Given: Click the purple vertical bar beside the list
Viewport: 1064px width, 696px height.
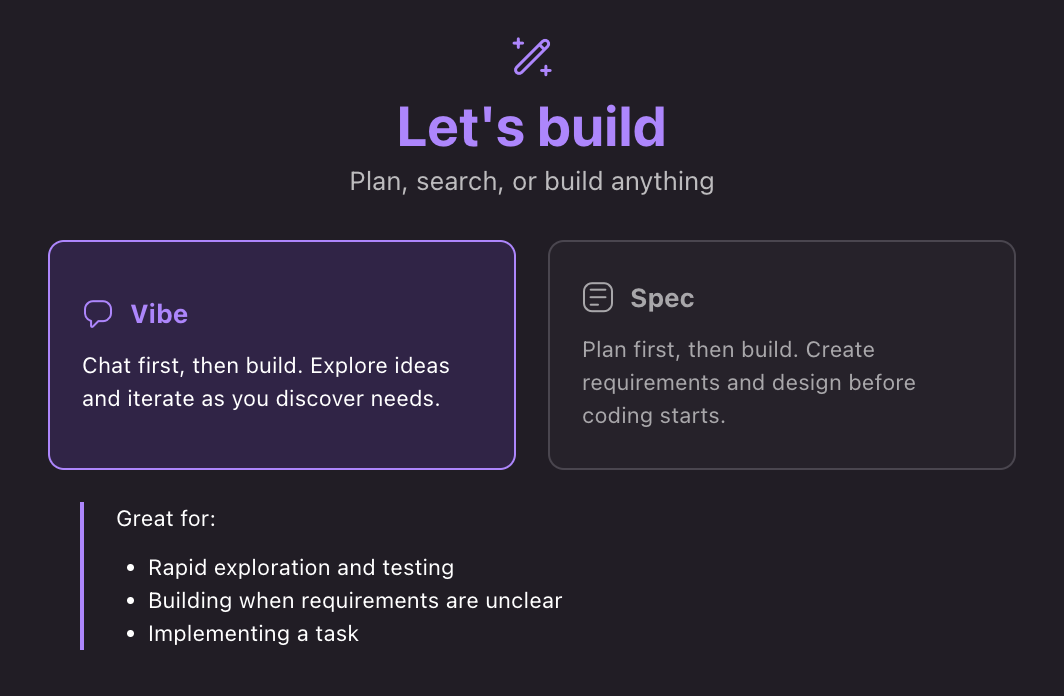Looking at the screenshot, I should [x=82, y=576].
